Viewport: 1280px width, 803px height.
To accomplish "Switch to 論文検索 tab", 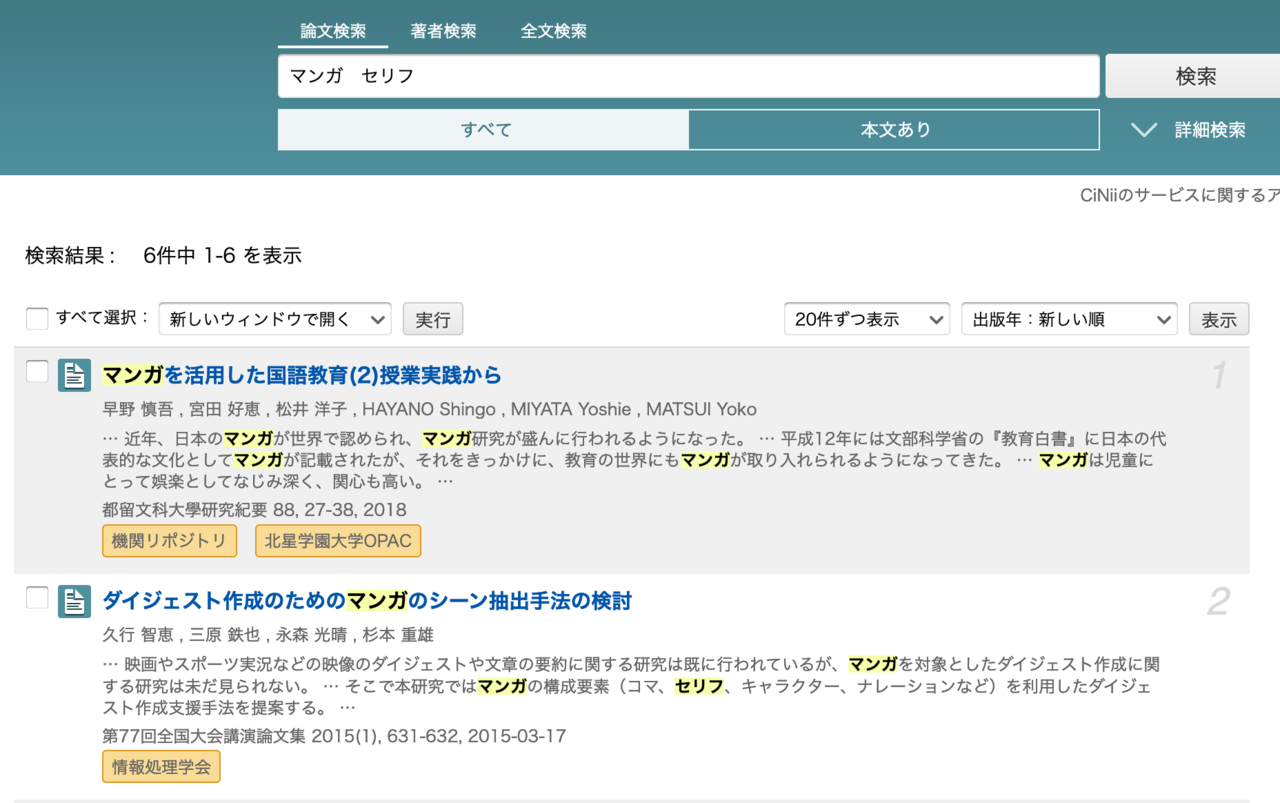I will [333, 31].
